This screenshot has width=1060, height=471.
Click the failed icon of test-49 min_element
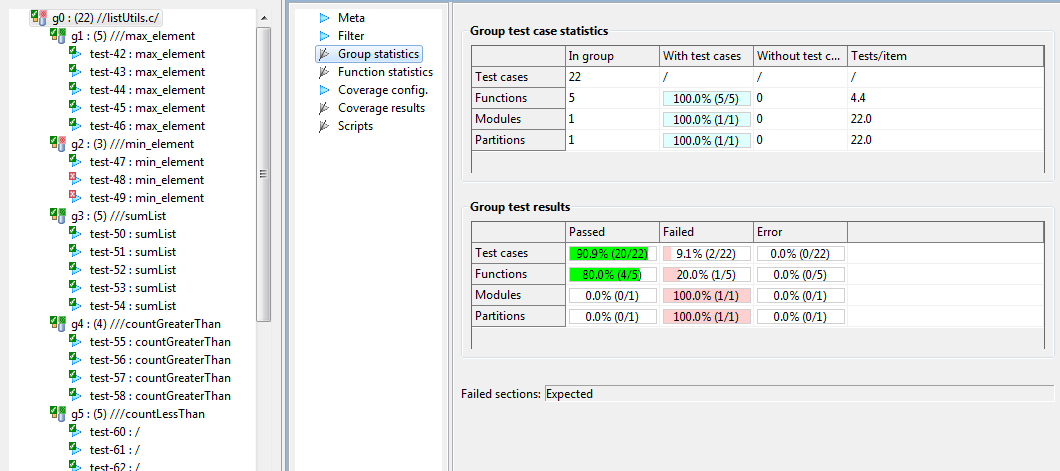pyautogui.click(x=75, y=197)
